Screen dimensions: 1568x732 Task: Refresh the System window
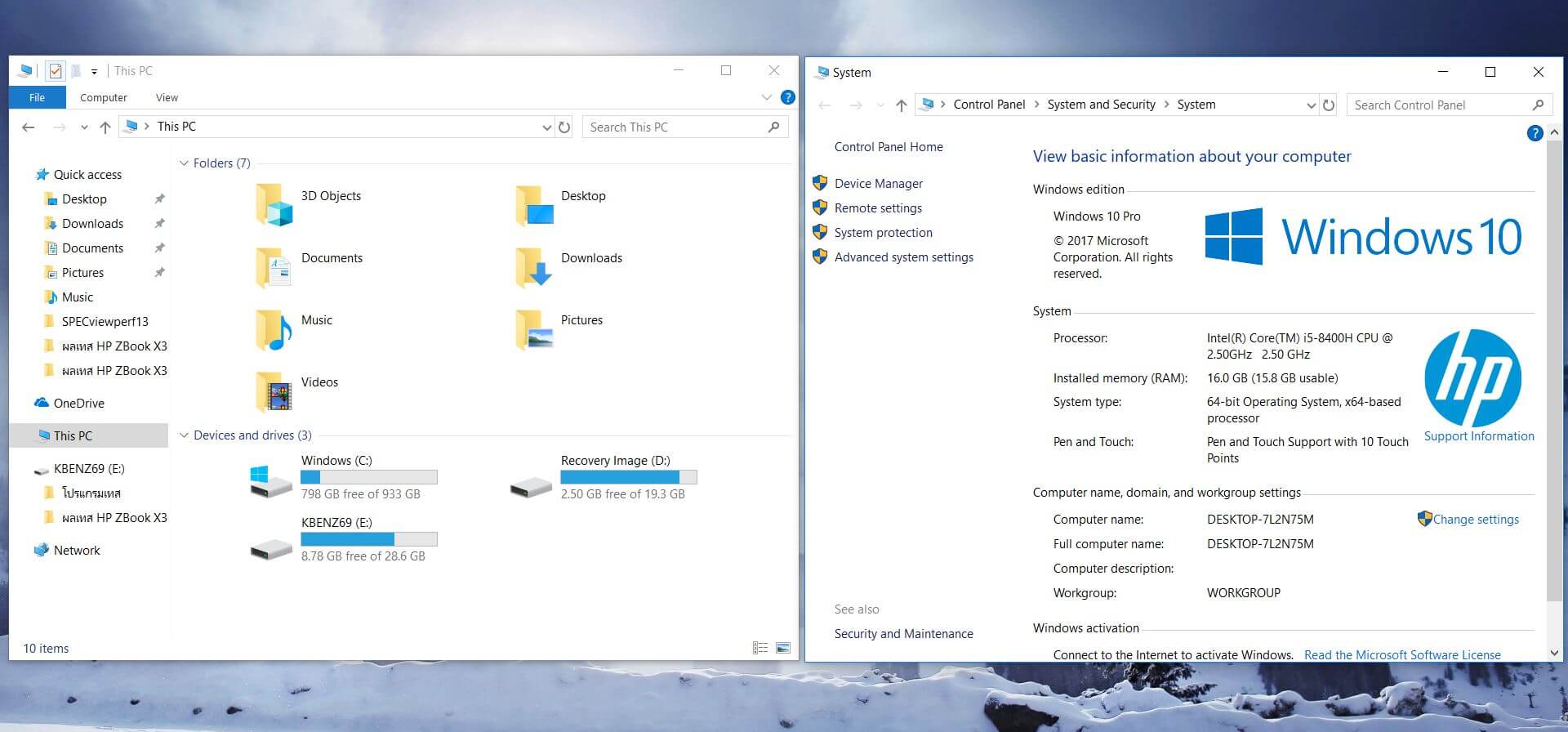[1329, 105]
